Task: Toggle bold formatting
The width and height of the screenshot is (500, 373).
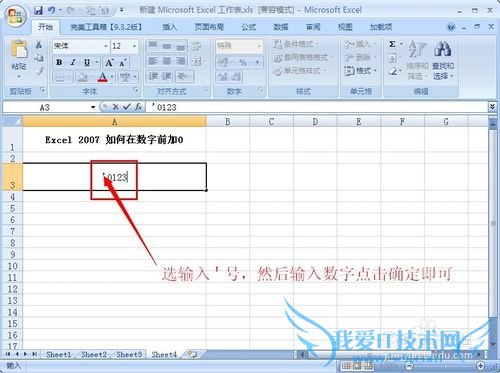Action: point(59,62)
